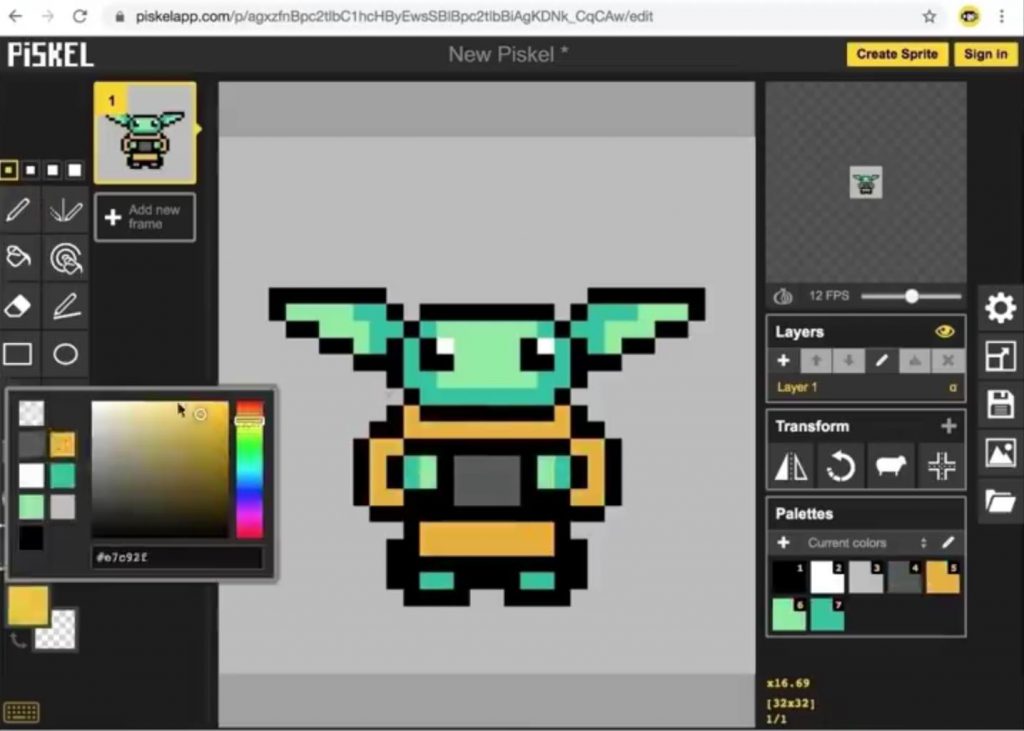Click the Sign in button
Screen dimensions: 1024x731
click(x=985, y=54)
